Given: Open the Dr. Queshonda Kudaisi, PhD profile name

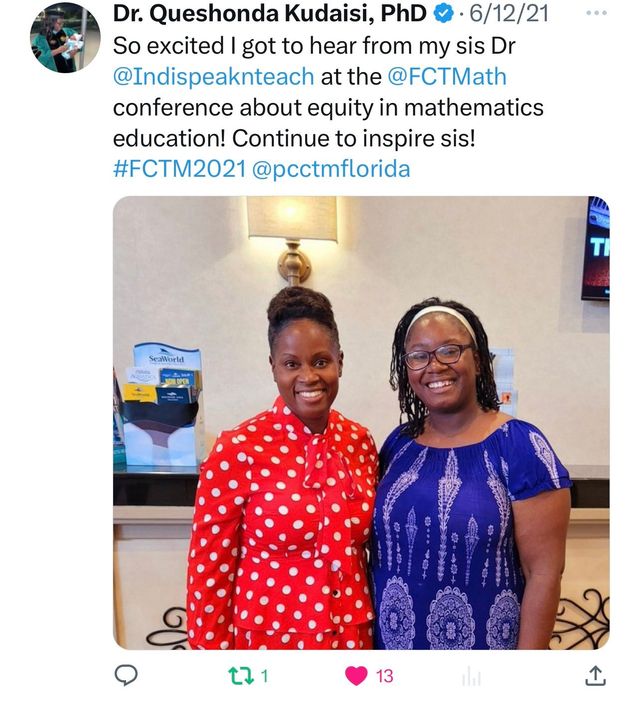Looking at the screenshot, I should coord(269,14).
